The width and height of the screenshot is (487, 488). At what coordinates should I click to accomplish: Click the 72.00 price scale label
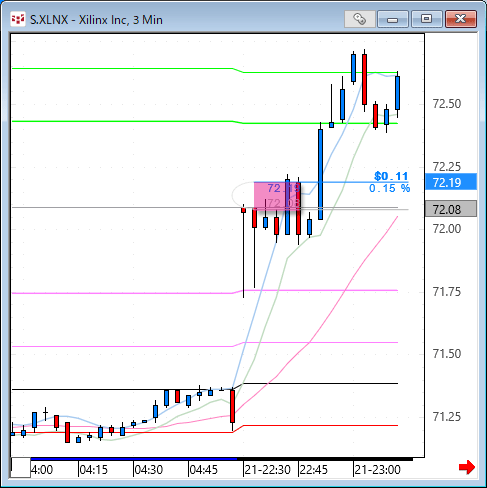(x=447, y=229)
